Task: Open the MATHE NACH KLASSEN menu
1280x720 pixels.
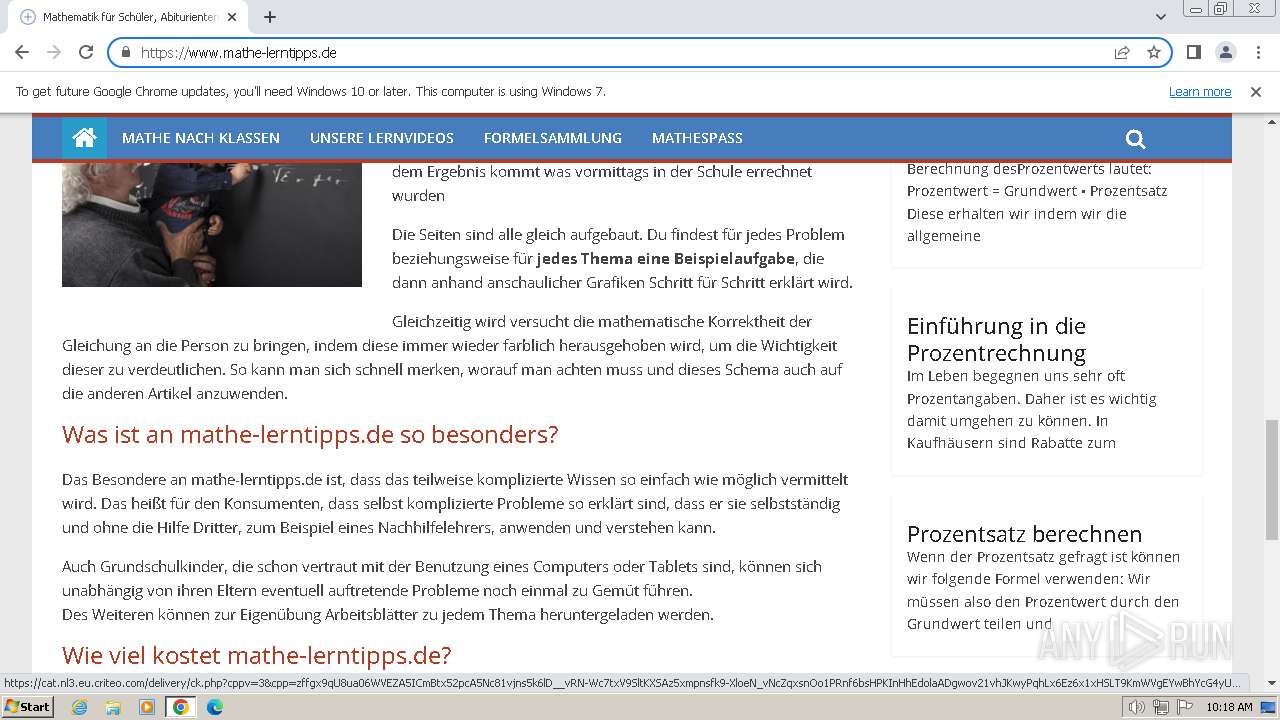Action: (x=201, y=138)
